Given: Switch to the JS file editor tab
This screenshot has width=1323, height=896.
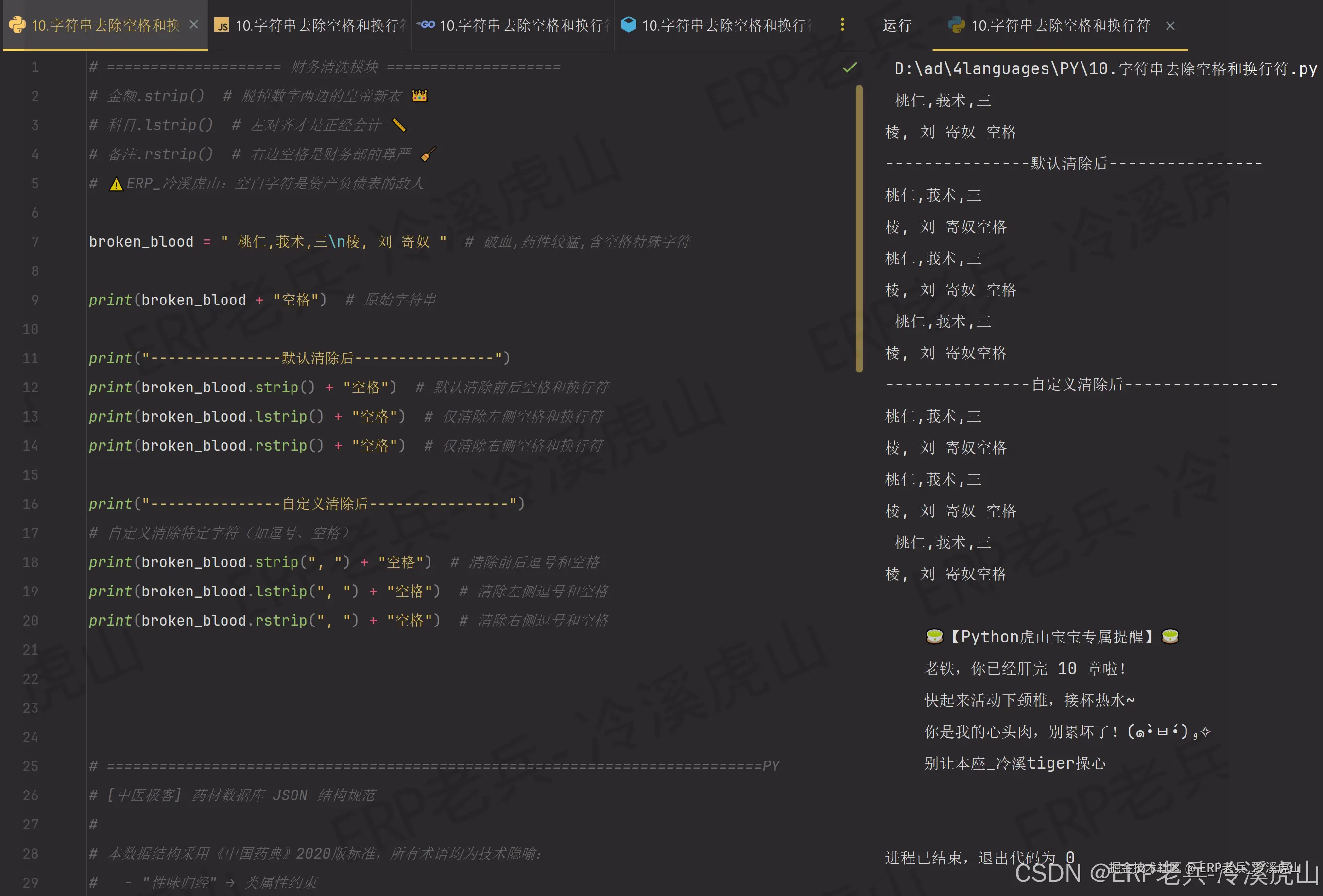Looking at the screenshot, I should coord(319,25).
